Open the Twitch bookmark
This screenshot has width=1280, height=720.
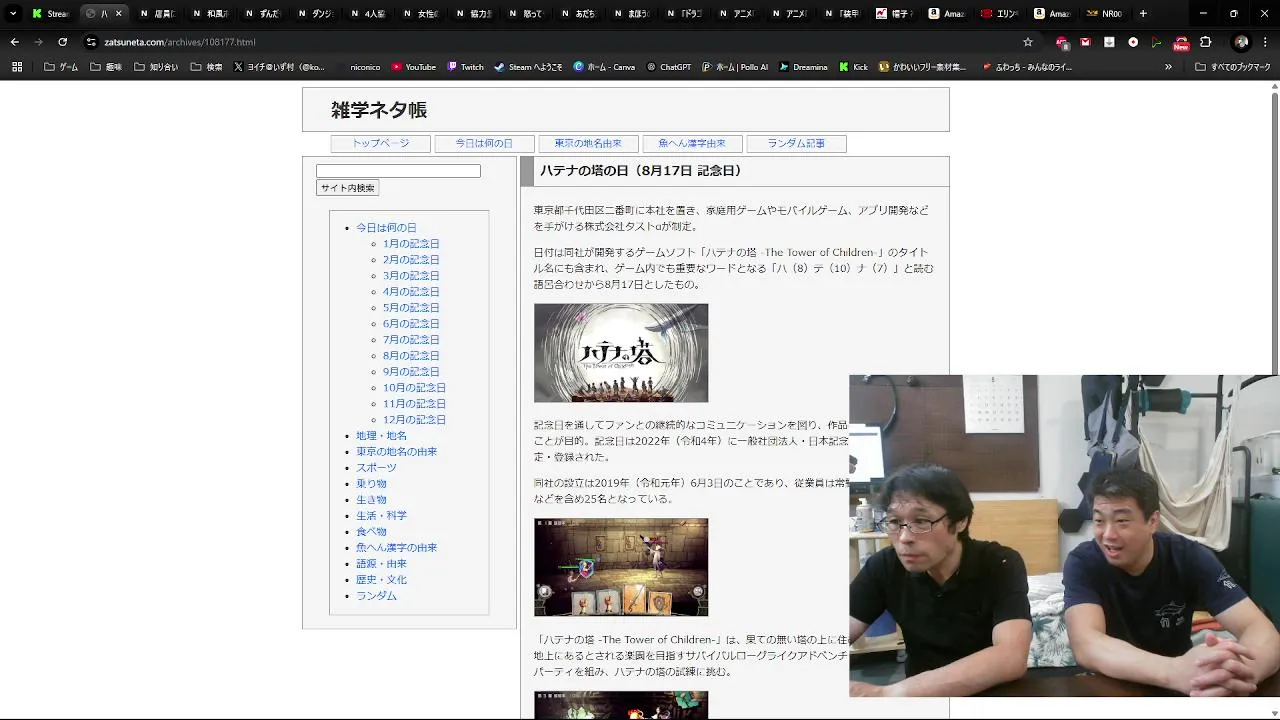tap(466, 67)
